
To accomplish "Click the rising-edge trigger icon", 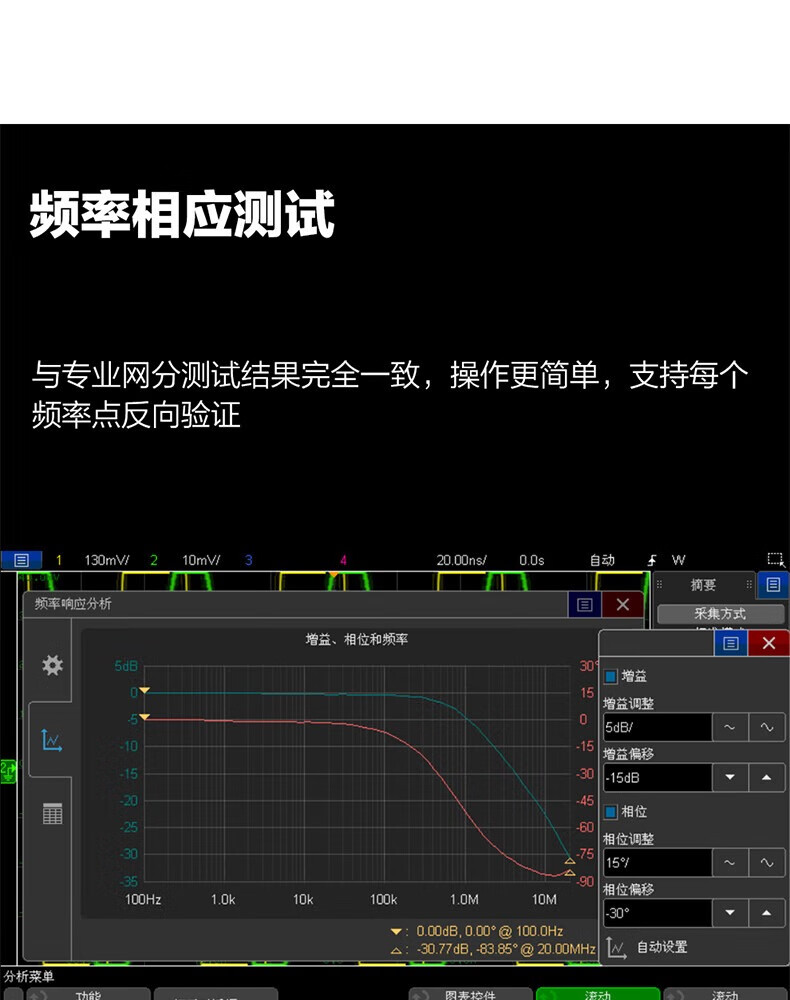I will click(652, 560).
